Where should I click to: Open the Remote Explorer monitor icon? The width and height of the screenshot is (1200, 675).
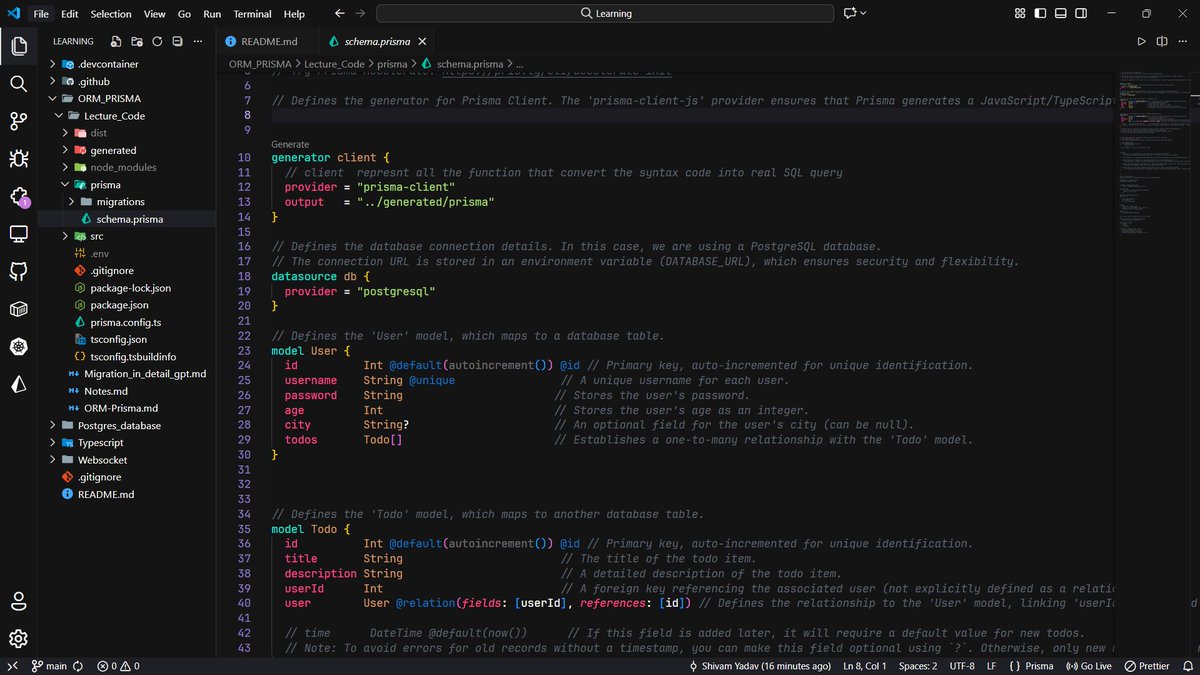coord(18,233)
